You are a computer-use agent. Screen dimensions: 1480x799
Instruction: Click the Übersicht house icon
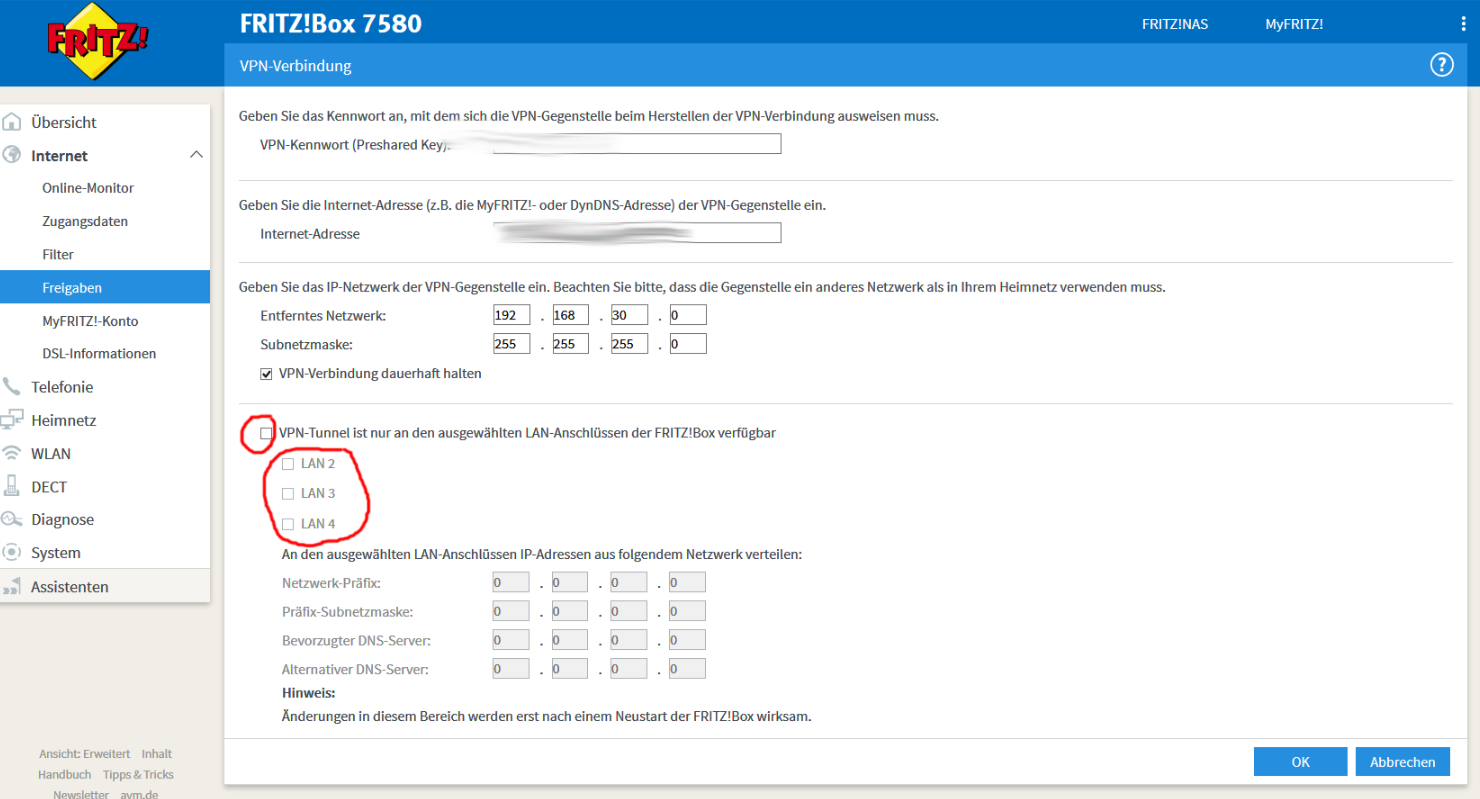coord(12,122)
